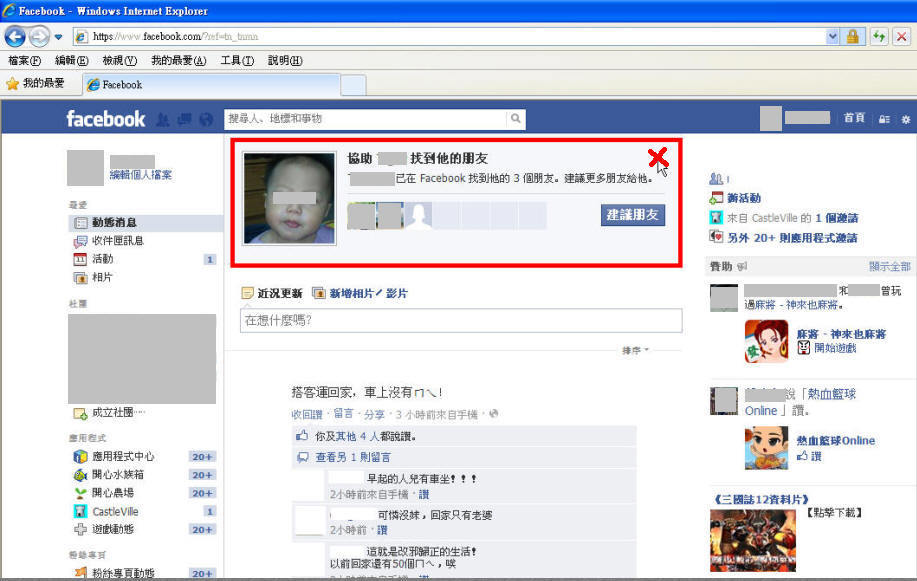Open the recent pages dropdown arrow
Screen dimensions: 917x581
[58, 37]
